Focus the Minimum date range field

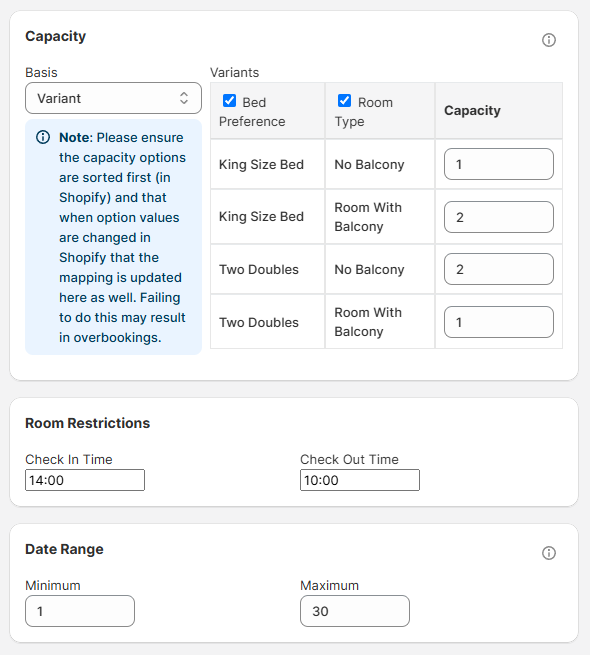coord(80,611)
